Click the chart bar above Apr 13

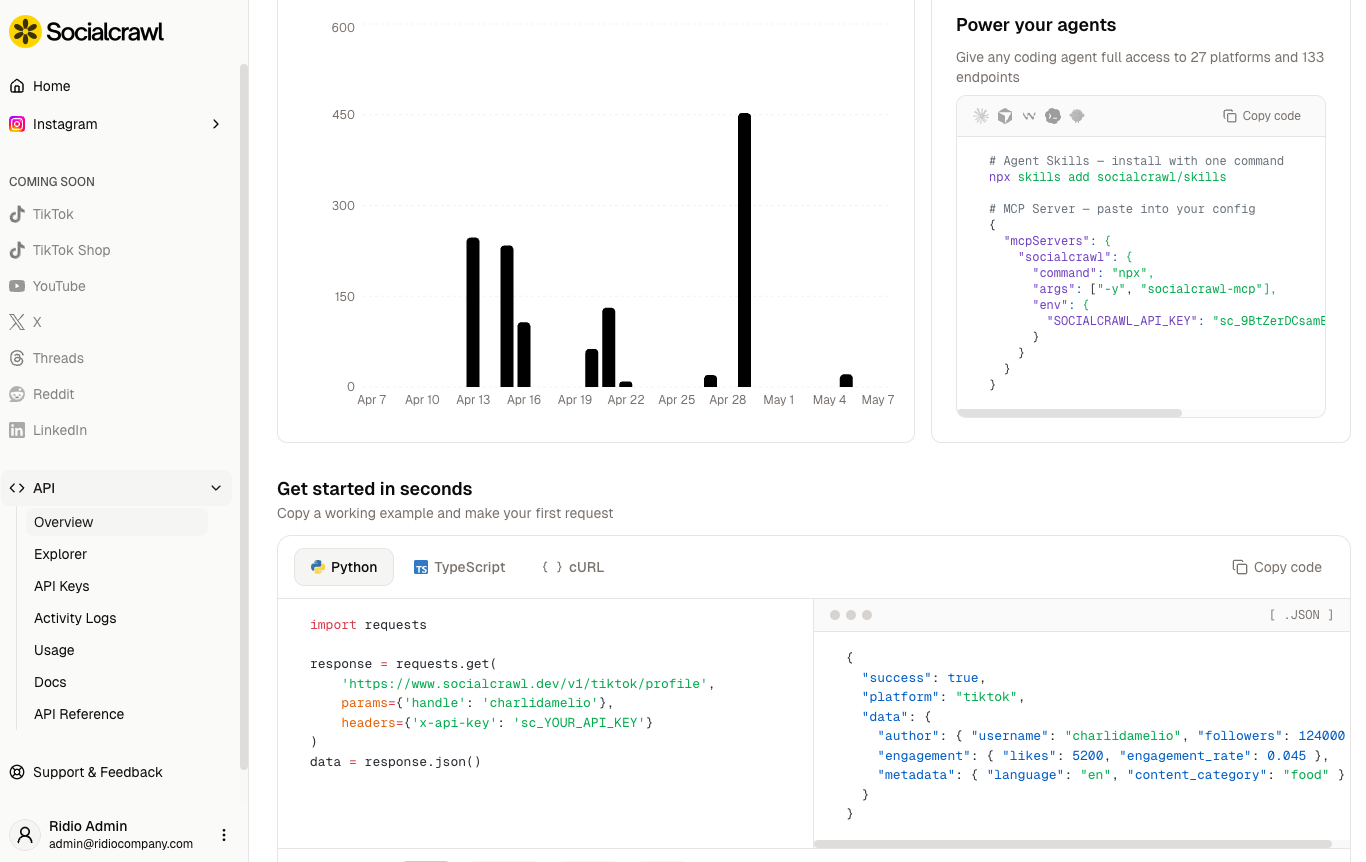pos(473,312)
